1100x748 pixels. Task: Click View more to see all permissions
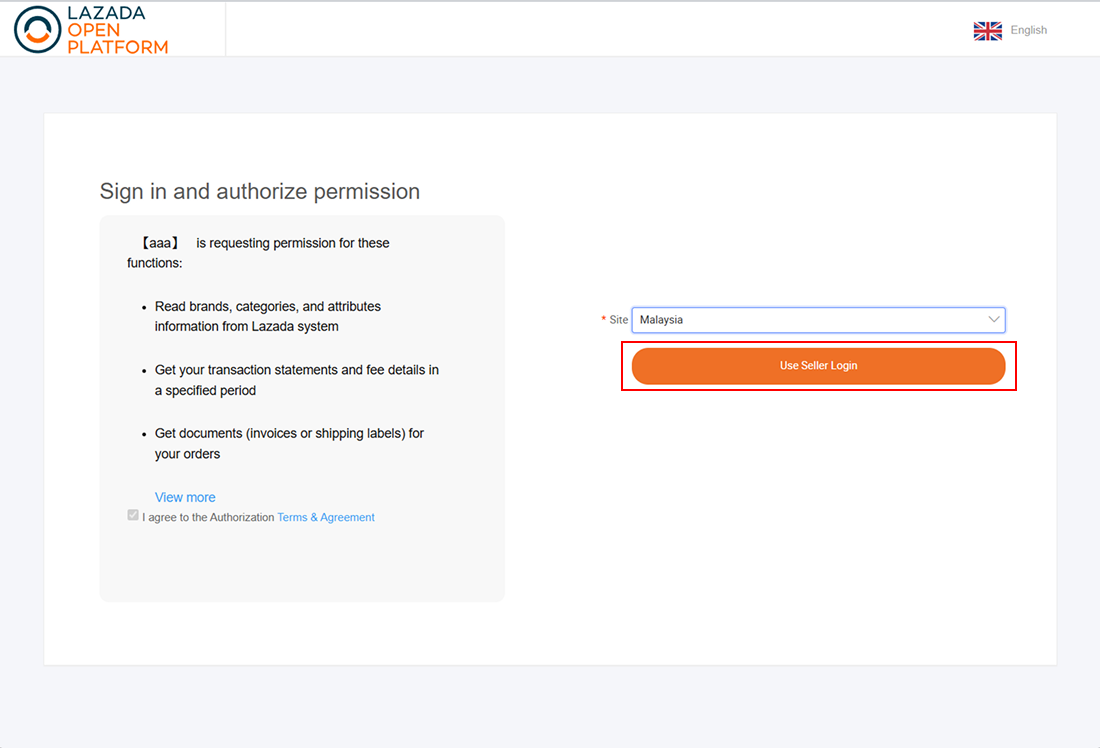point(185,497)
